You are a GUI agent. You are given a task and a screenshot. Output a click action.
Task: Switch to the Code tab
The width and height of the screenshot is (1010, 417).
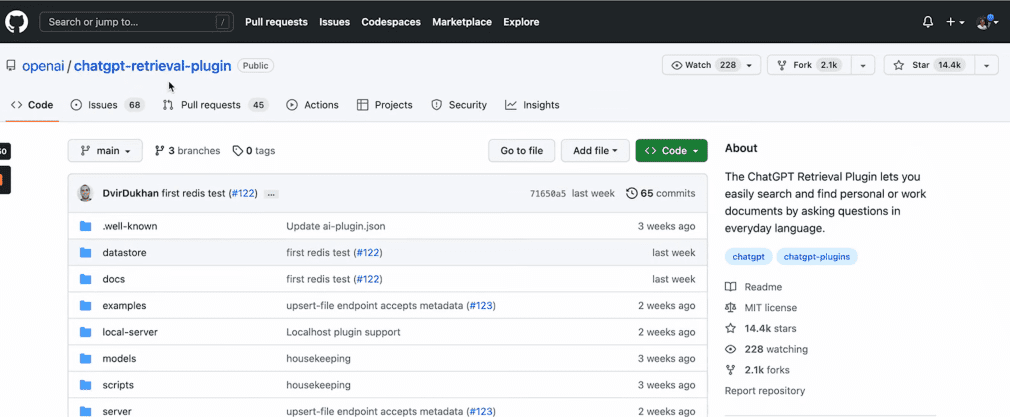pyautogui.click(x=32, y=105)
